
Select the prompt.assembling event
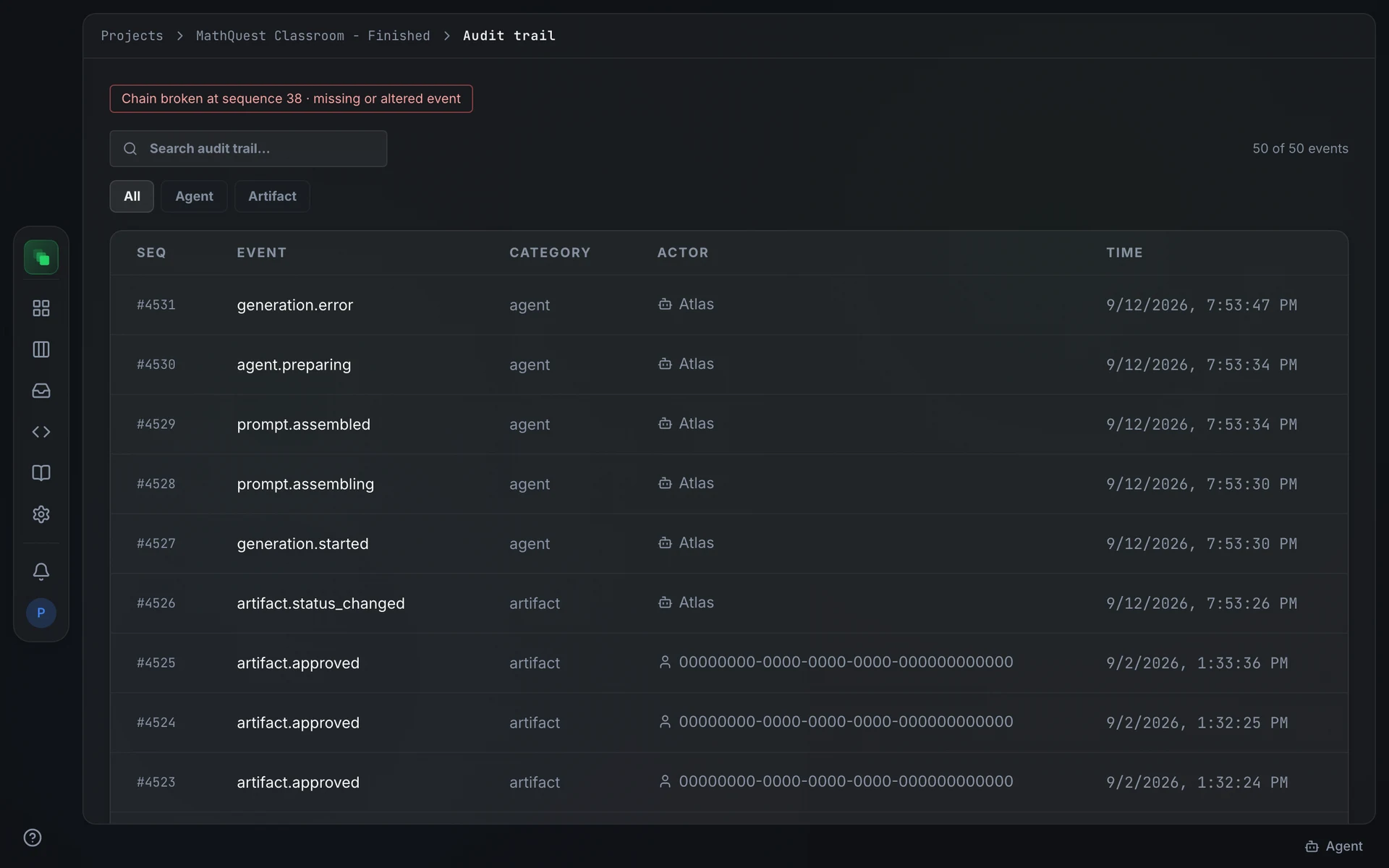(305, 484)
